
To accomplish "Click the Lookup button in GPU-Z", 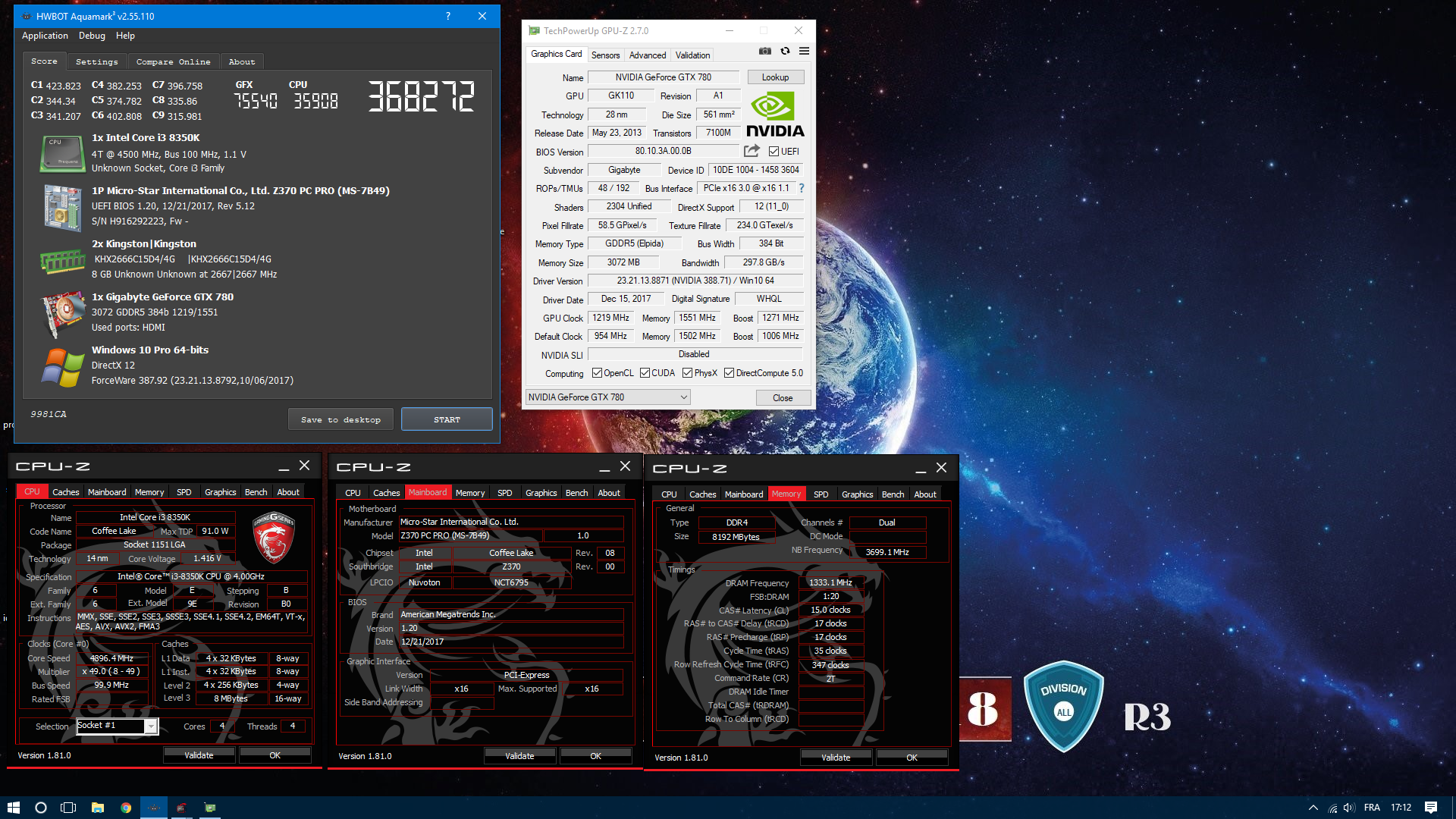I will point(775,77).
